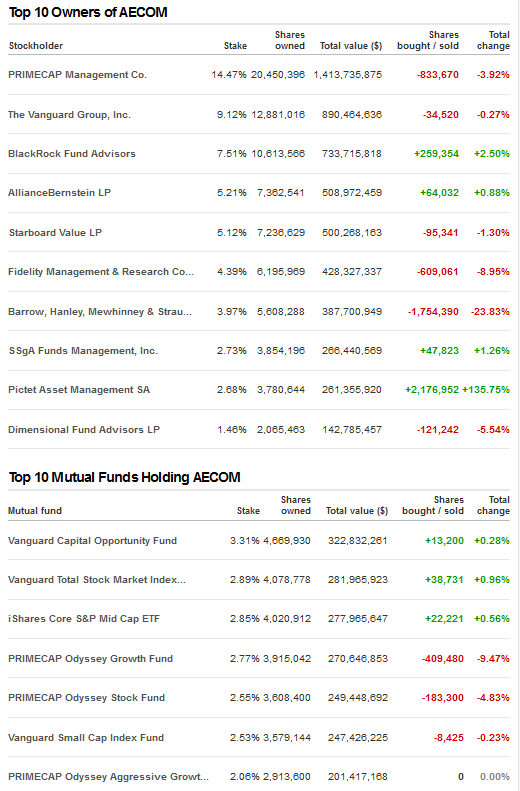Click SSgA Funds Management, Inc. name
This screenshot has height=791, width=520.
[83, 351]
